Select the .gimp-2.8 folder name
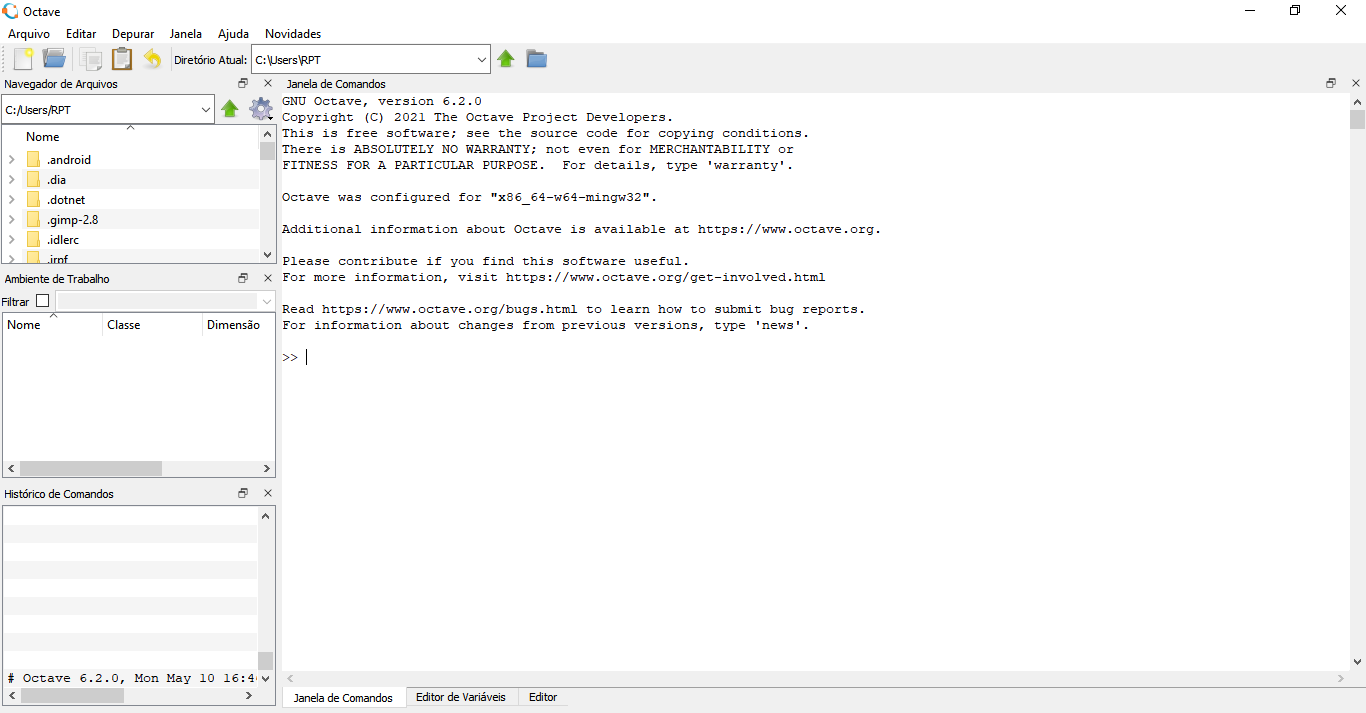Screen dimensions: 1366x713 [72, 220]
